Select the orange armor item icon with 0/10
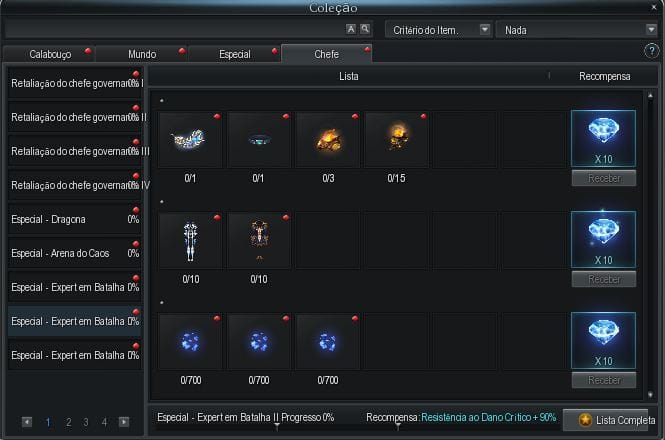This screenshot has height=440, width=665. click(259, 241)
